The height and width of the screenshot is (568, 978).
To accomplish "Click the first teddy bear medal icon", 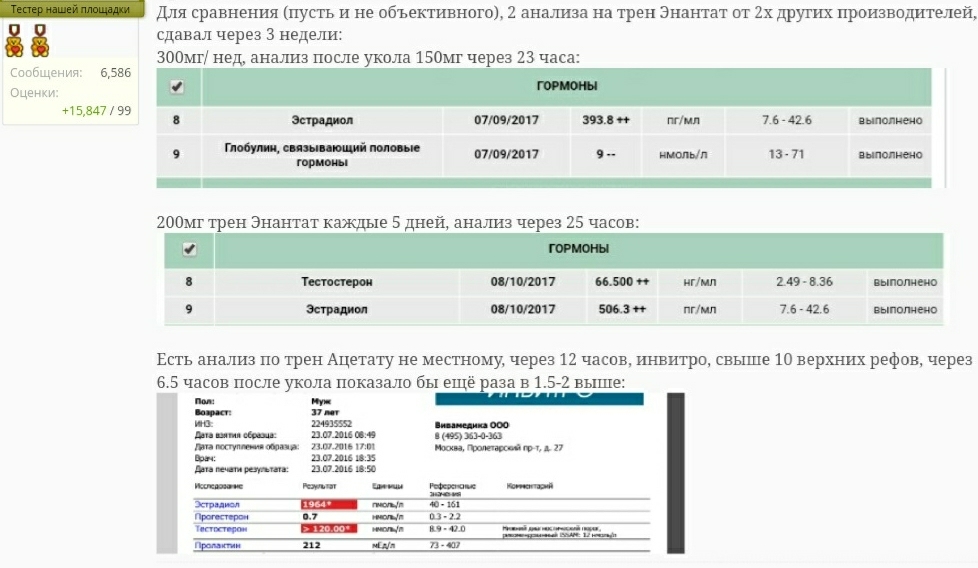I will 14,40.
